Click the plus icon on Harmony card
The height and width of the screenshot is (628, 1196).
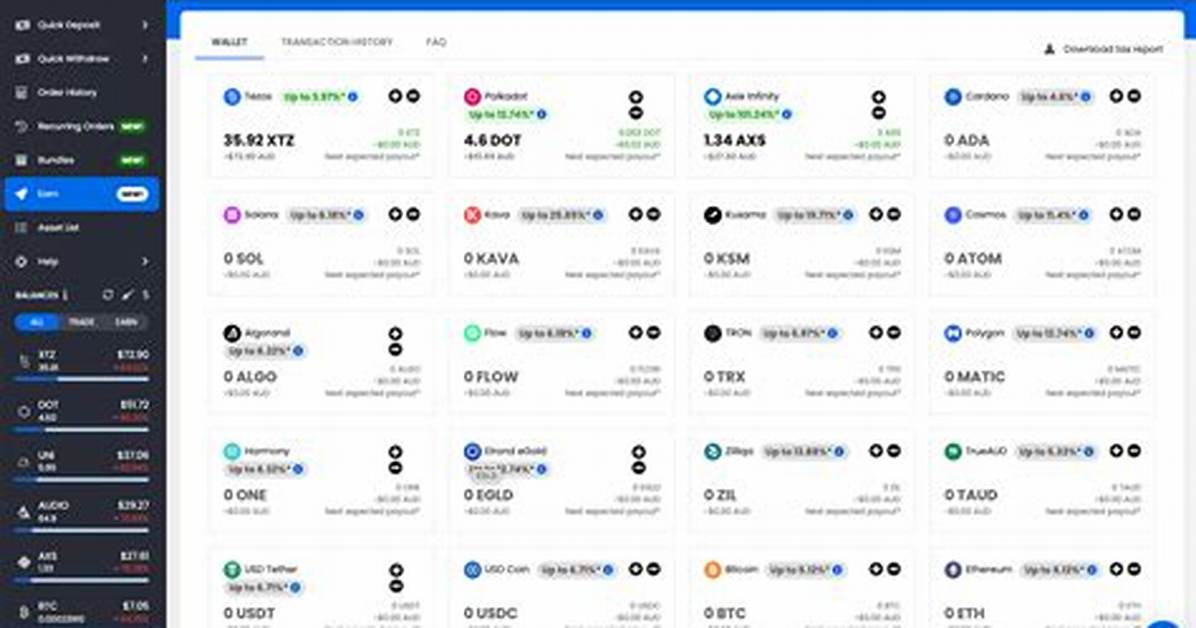395,452
